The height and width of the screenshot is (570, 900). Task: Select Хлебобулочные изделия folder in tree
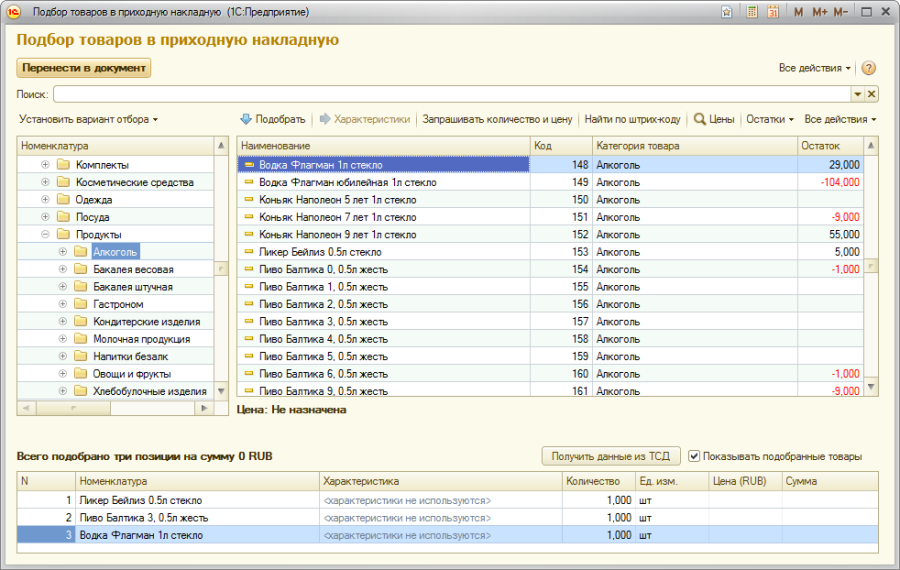click(150, 391)
